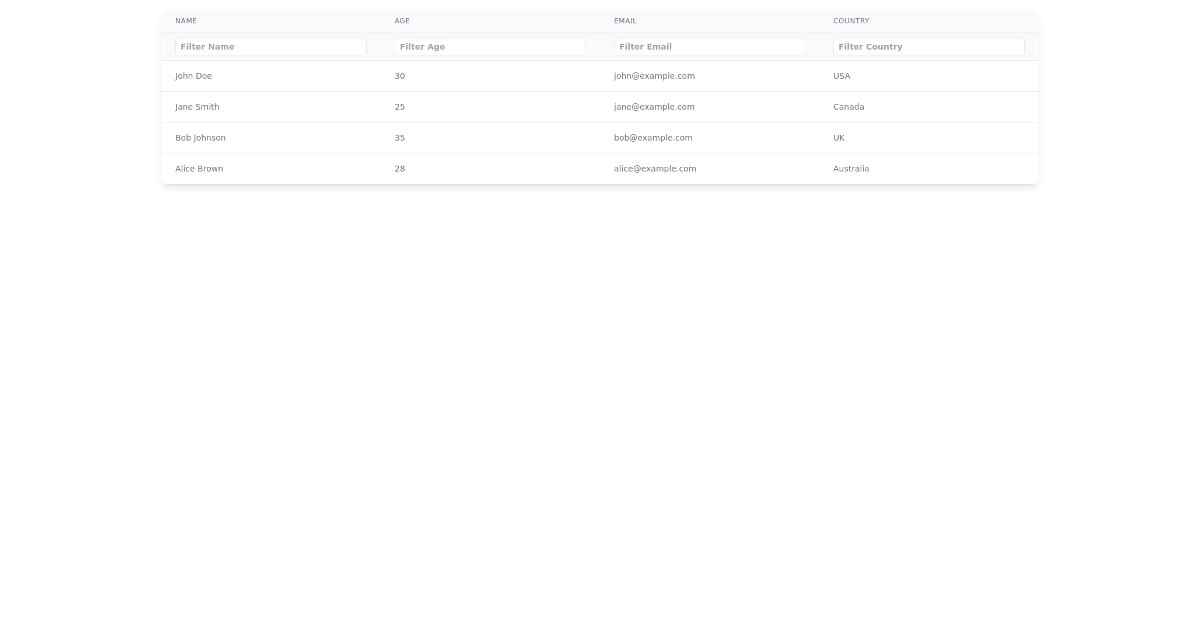1200x630 pixels.
Task: Select the Bob Johnson row
Action: [x=200, y=138]
